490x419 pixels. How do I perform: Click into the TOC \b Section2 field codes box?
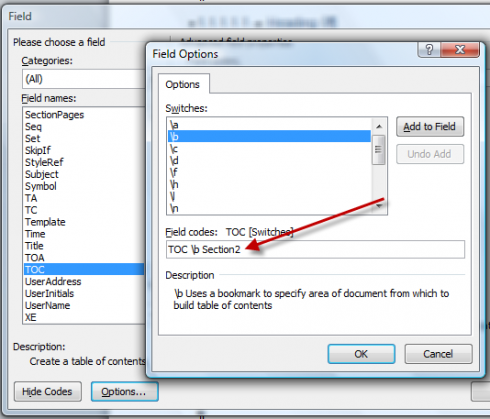tap(315, 249)
